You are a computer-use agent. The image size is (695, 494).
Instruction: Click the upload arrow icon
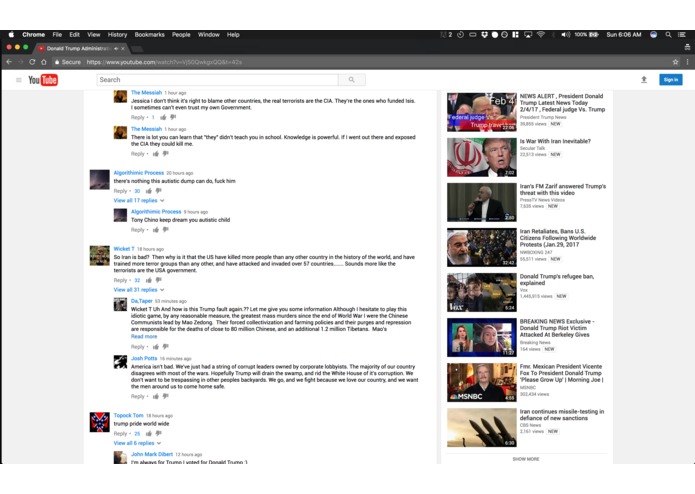tap(644, 80)
